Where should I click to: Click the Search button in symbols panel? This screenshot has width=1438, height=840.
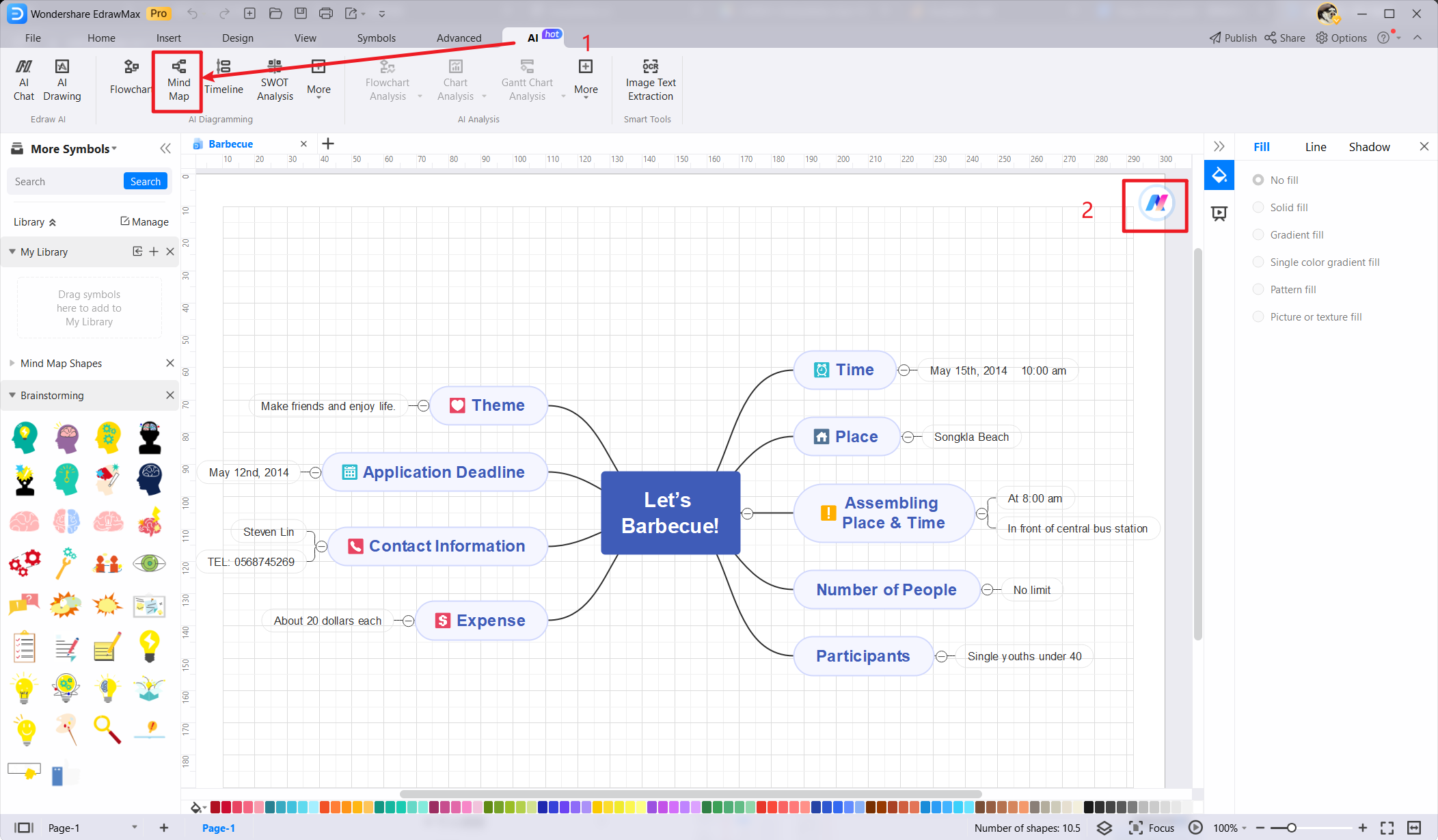145,181
